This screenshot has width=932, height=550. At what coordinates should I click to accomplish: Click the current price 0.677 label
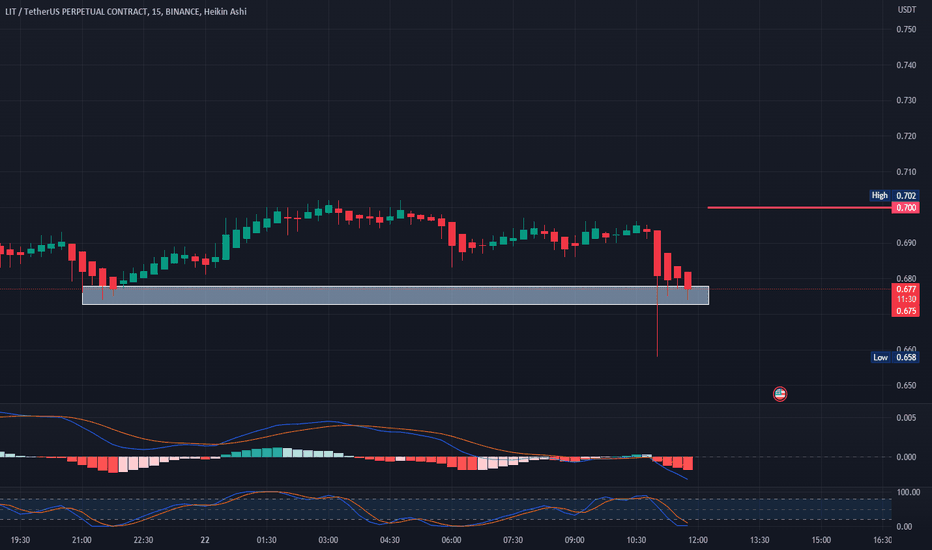(x=905, y=290)
